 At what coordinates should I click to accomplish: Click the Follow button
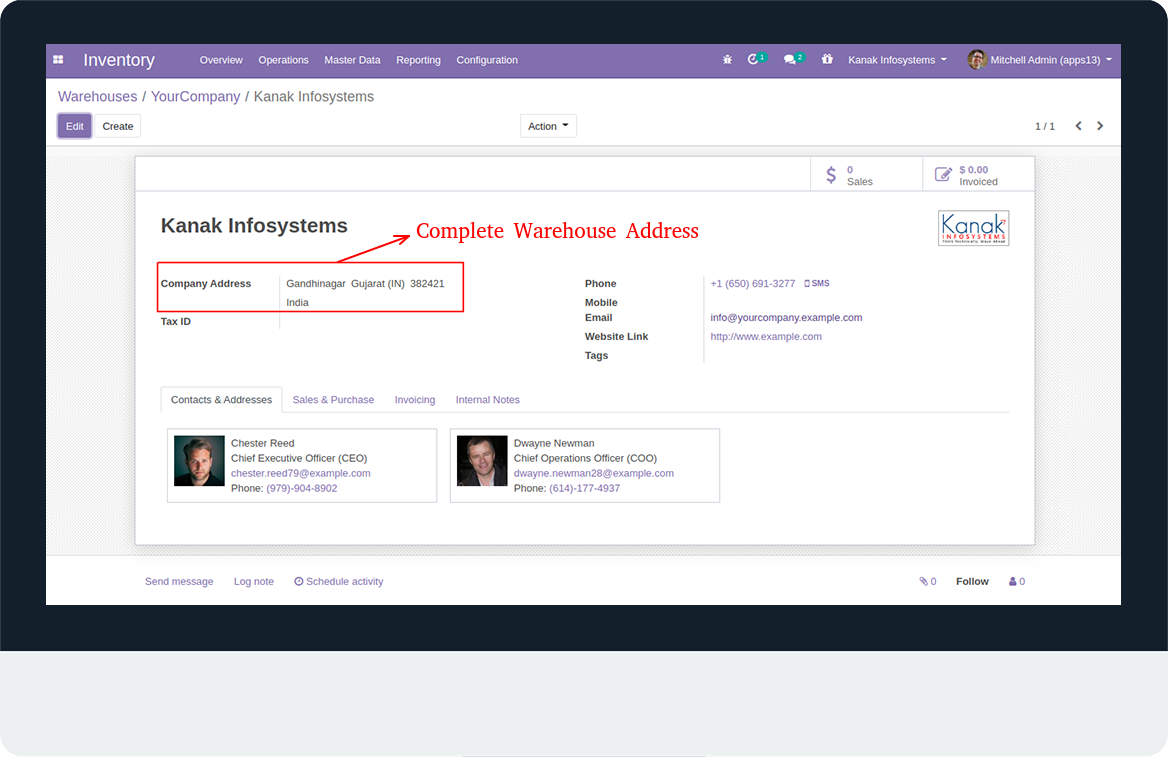click(x=972, y=581)
